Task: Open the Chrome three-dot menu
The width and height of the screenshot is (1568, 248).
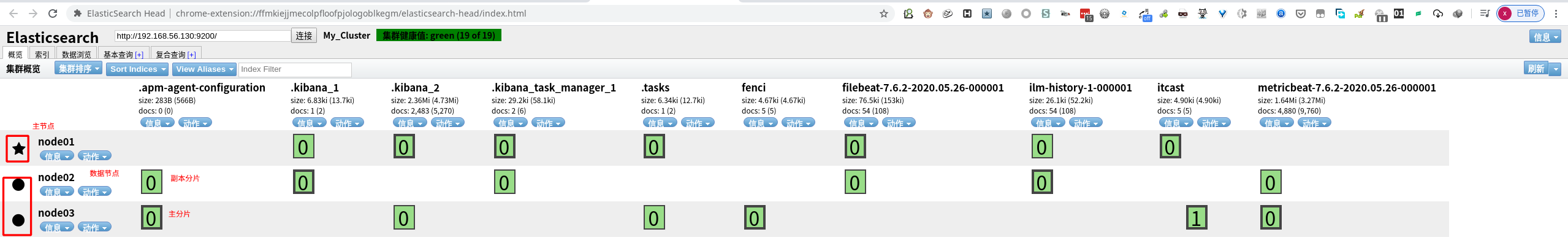Action: coord(1556,14)
